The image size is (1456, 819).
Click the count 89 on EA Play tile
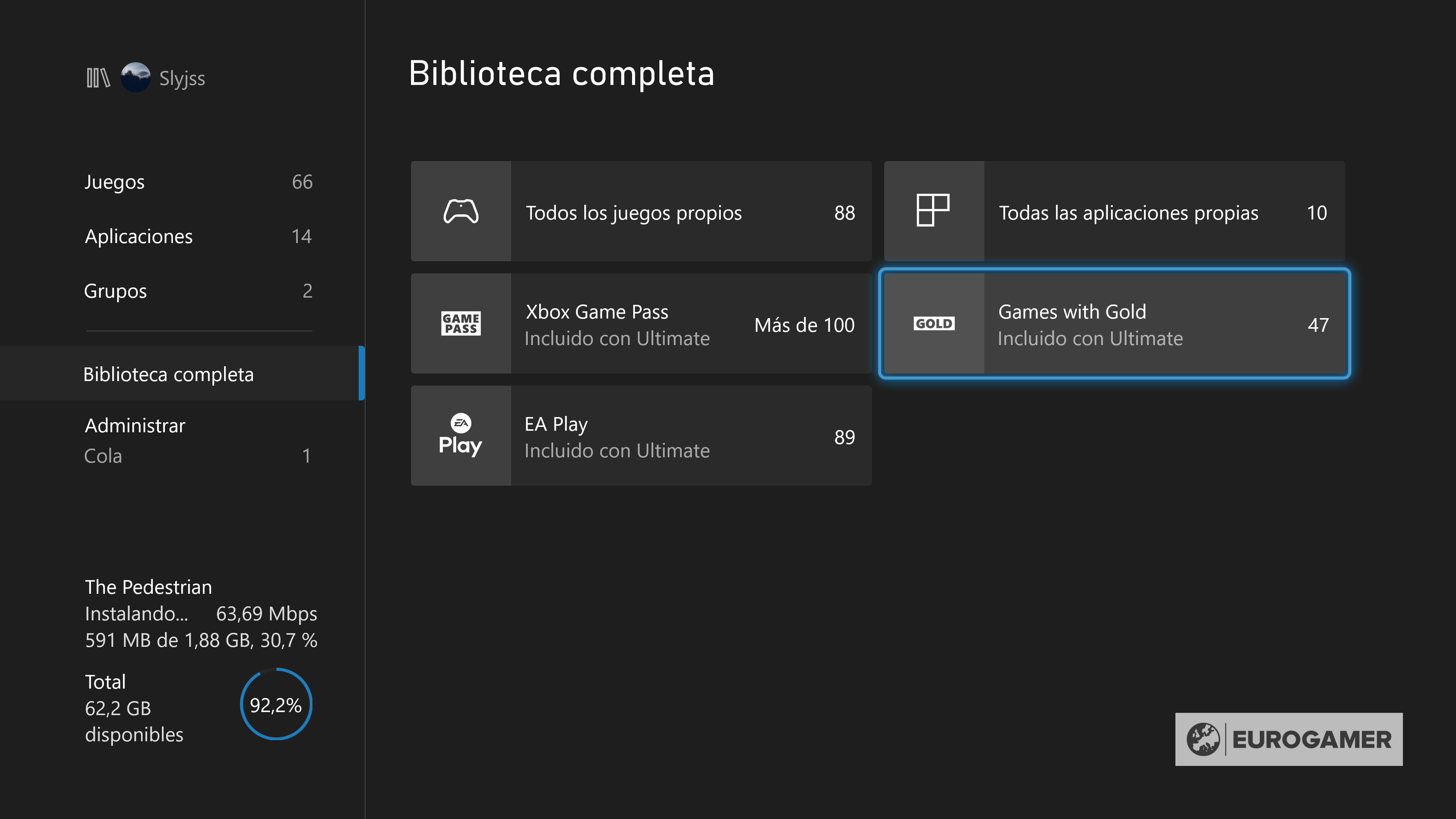[844, 438]
